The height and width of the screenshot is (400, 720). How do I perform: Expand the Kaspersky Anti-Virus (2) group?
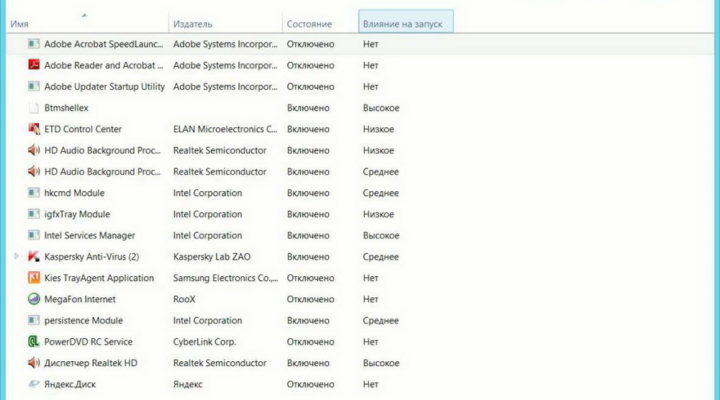pos(16,256)
